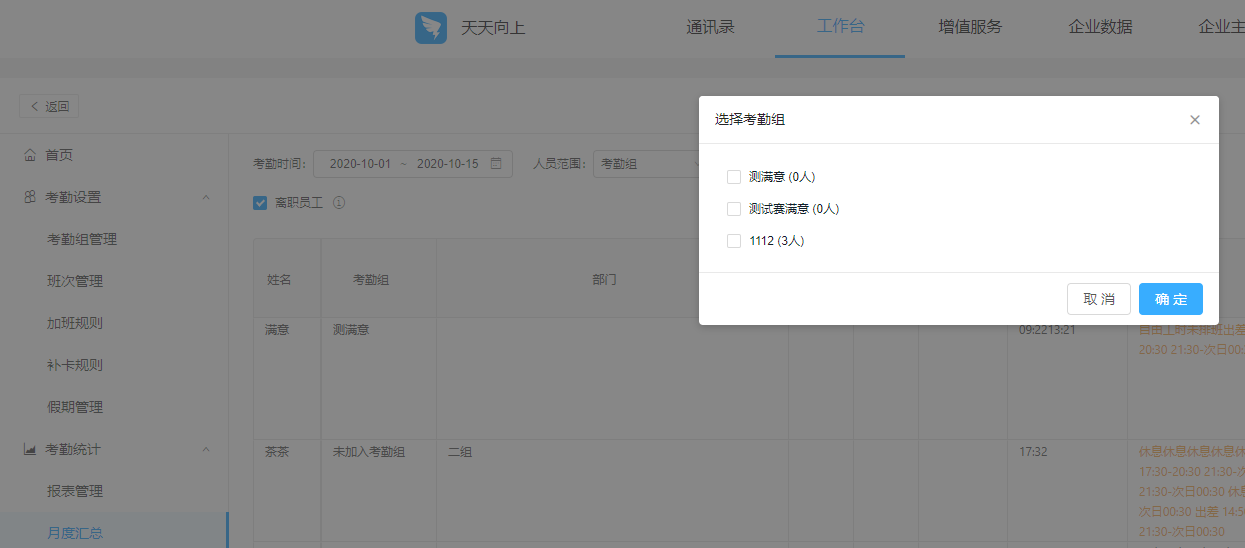Switch to the 通讯录 tab

coord(710,27)
